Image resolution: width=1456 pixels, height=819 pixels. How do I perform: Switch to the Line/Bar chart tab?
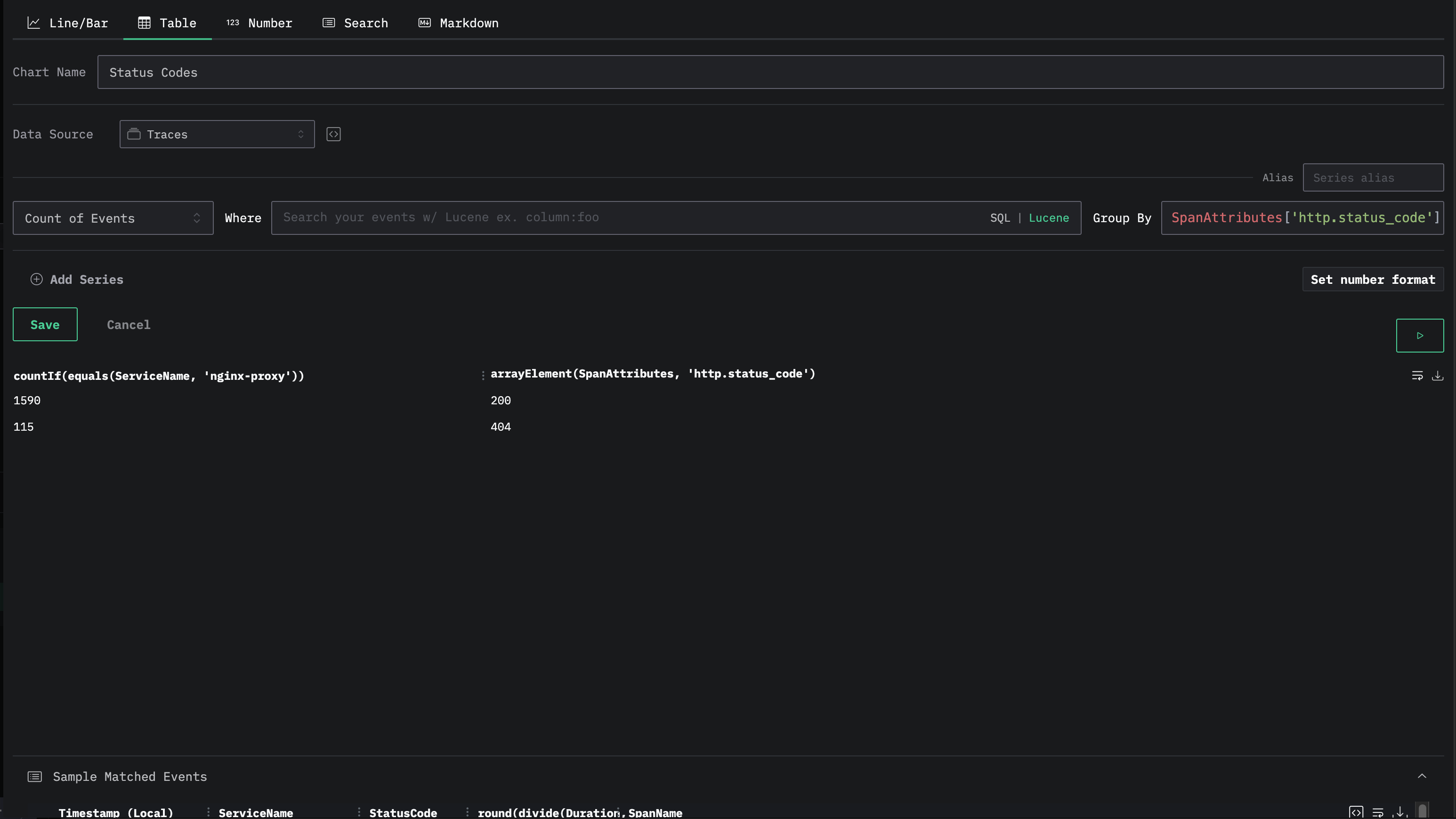[68, 23]
